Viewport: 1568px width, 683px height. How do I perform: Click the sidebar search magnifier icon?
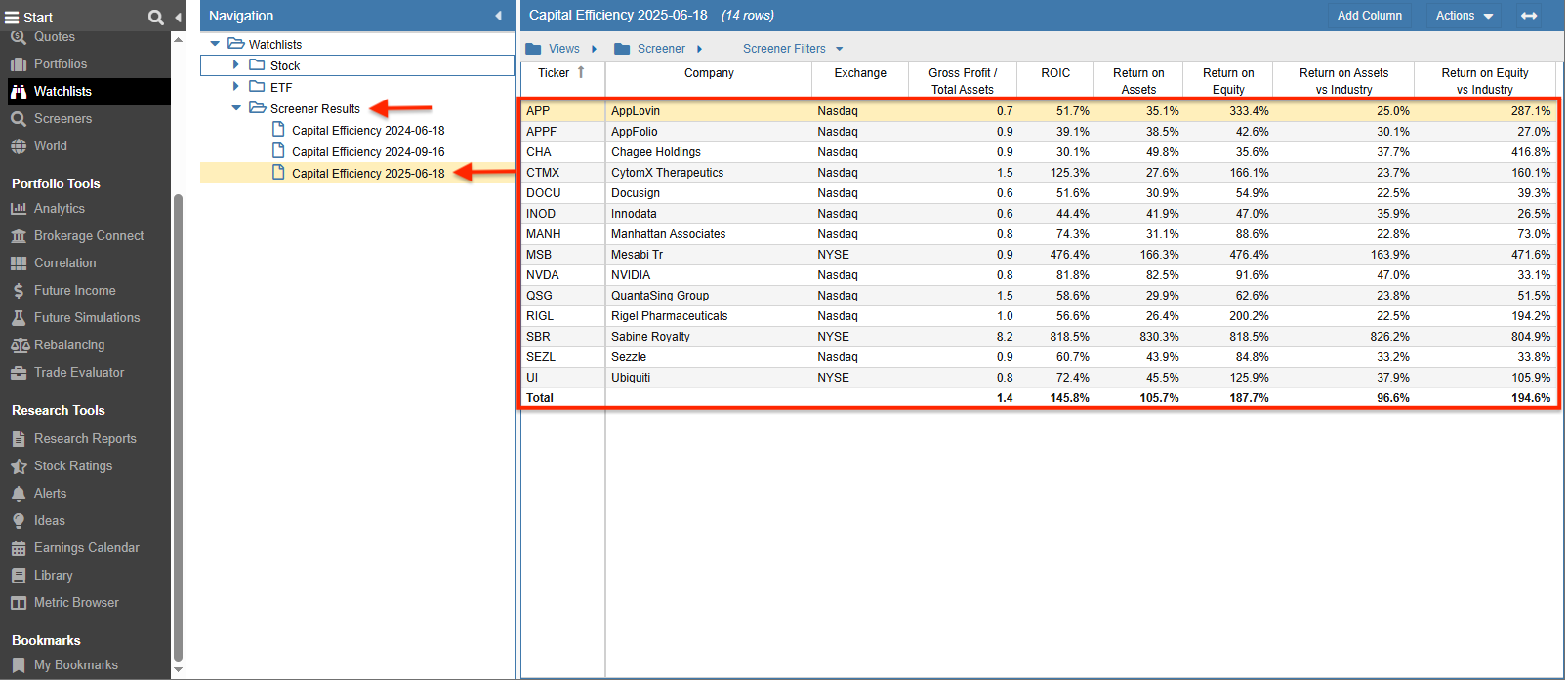coord(156,17)
